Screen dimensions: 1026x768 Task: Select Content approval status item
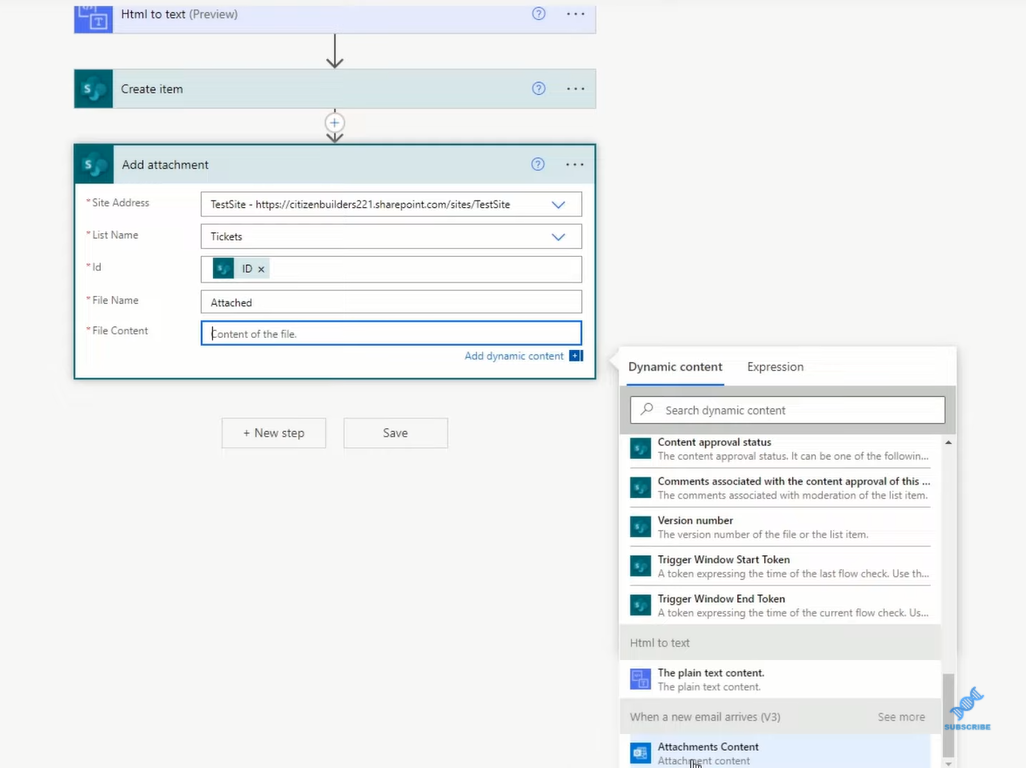(780, 449)
